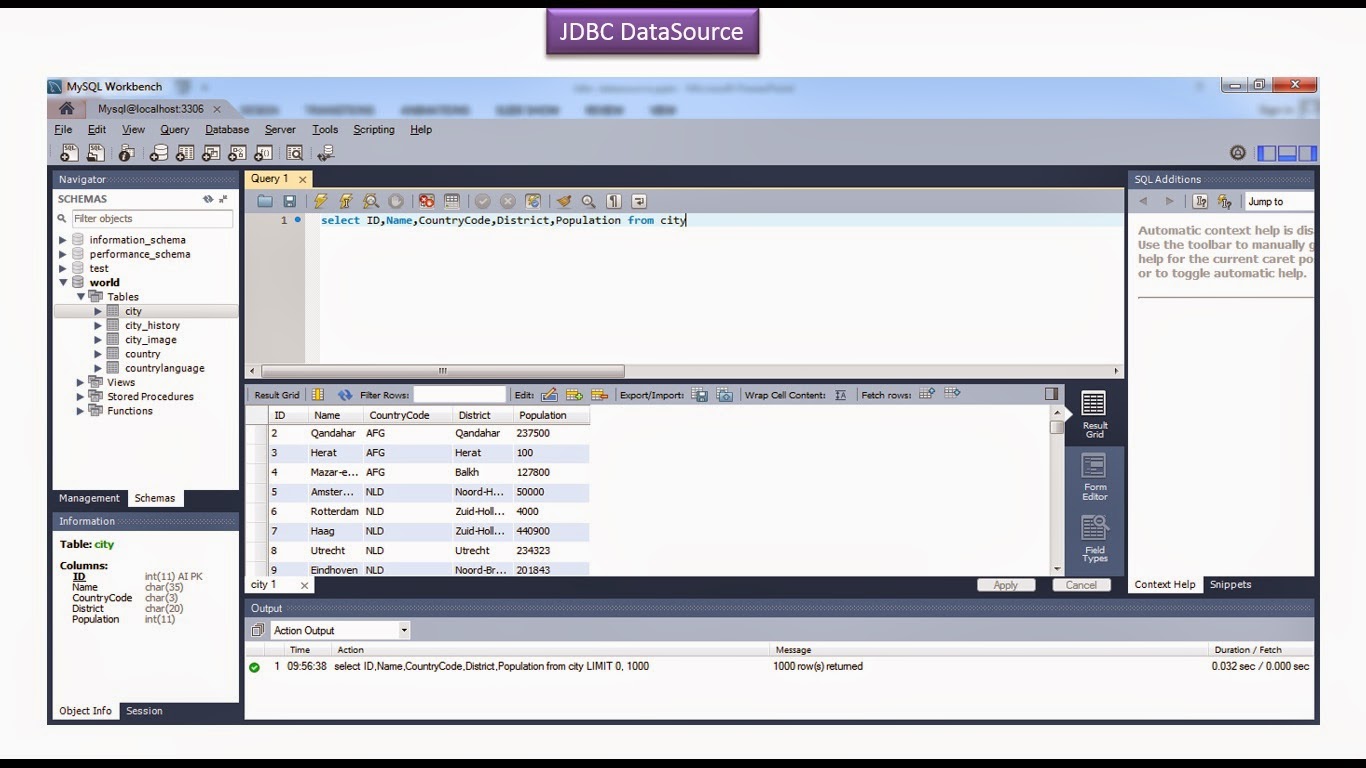Expand the Views node in SCHEMAS
1366x768 pixels.
coord(81,382)
